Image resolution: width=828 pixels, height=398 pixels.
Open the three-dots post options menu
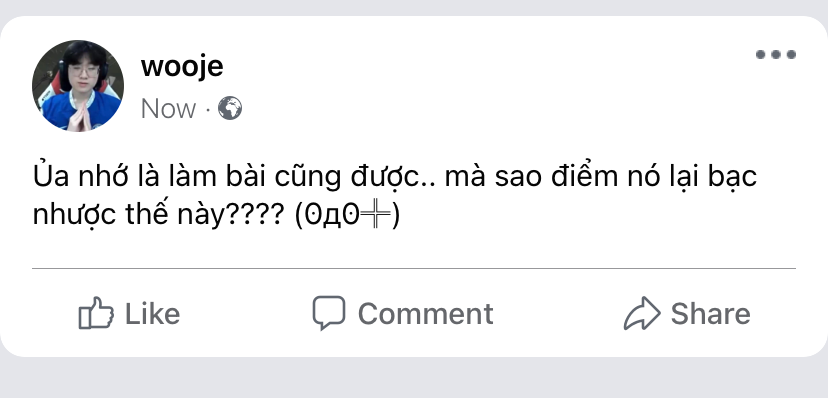tap(775, 54)
